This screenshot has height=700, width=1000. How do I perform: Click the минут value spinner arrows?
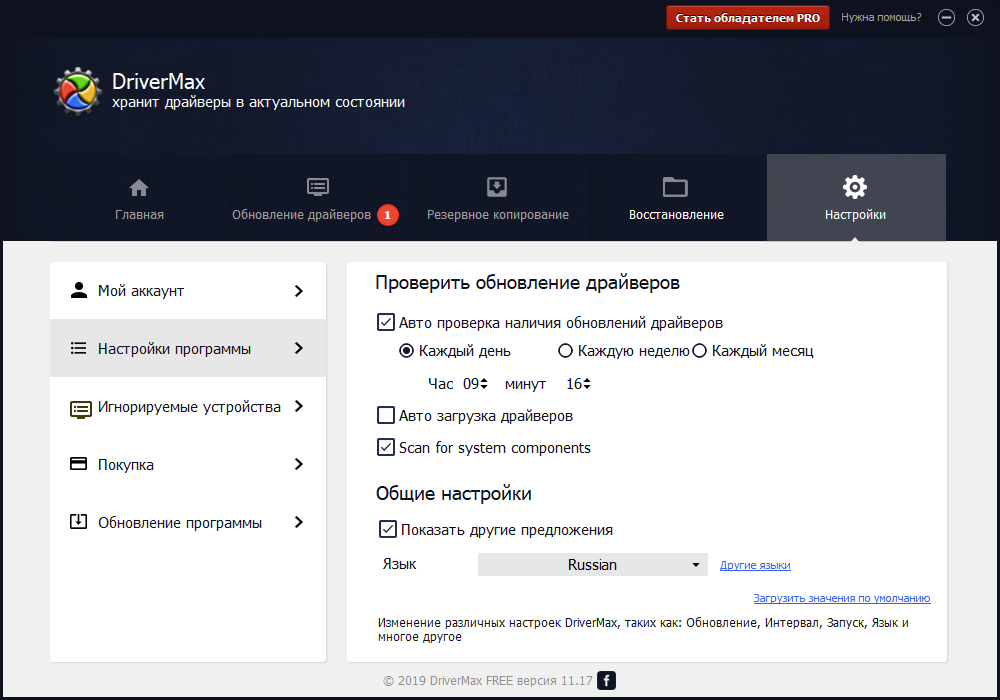[x=587, y=383]
